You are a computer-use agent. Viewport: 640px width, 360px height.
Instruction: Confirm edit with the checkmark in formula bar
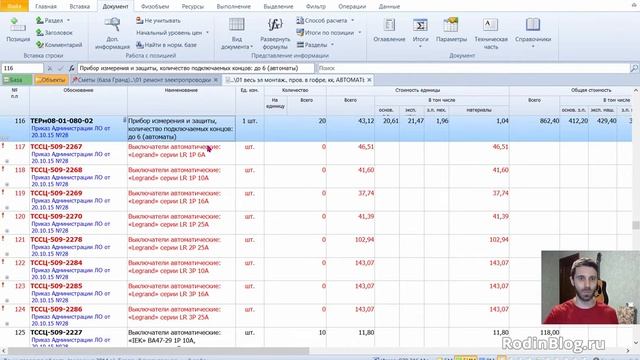61,68
